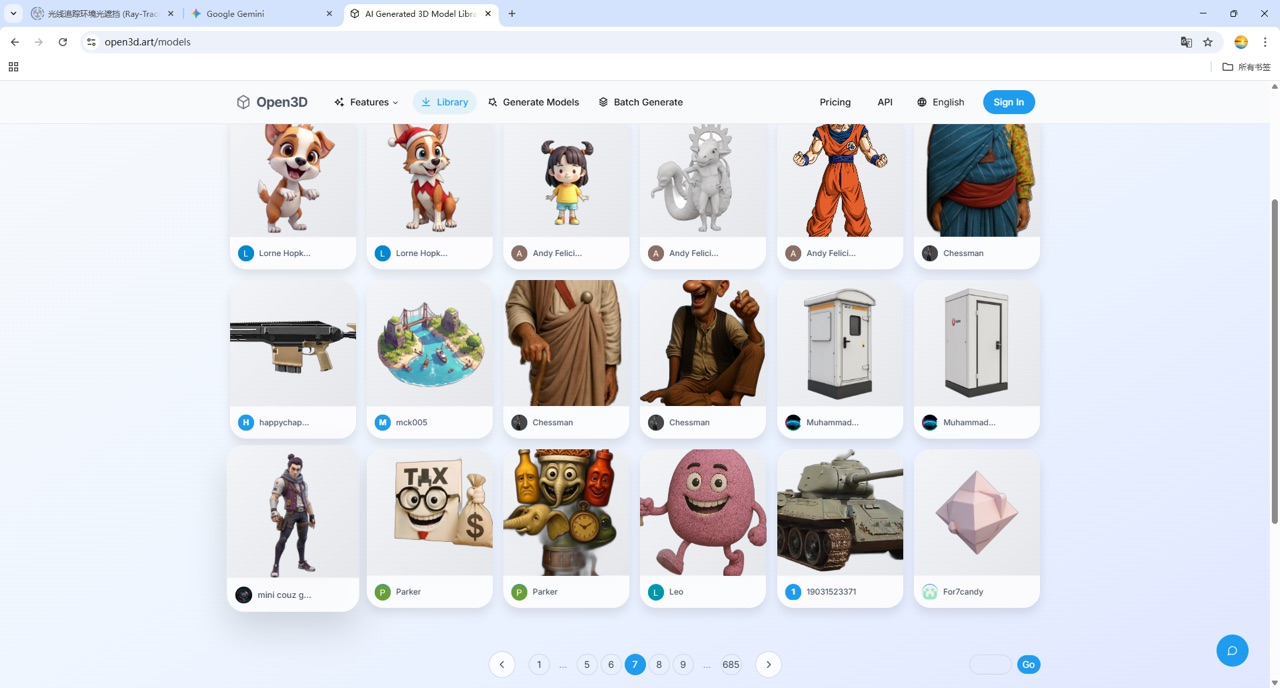Click the Go button
The image size is (1280, 688).
pos(1028,664)
